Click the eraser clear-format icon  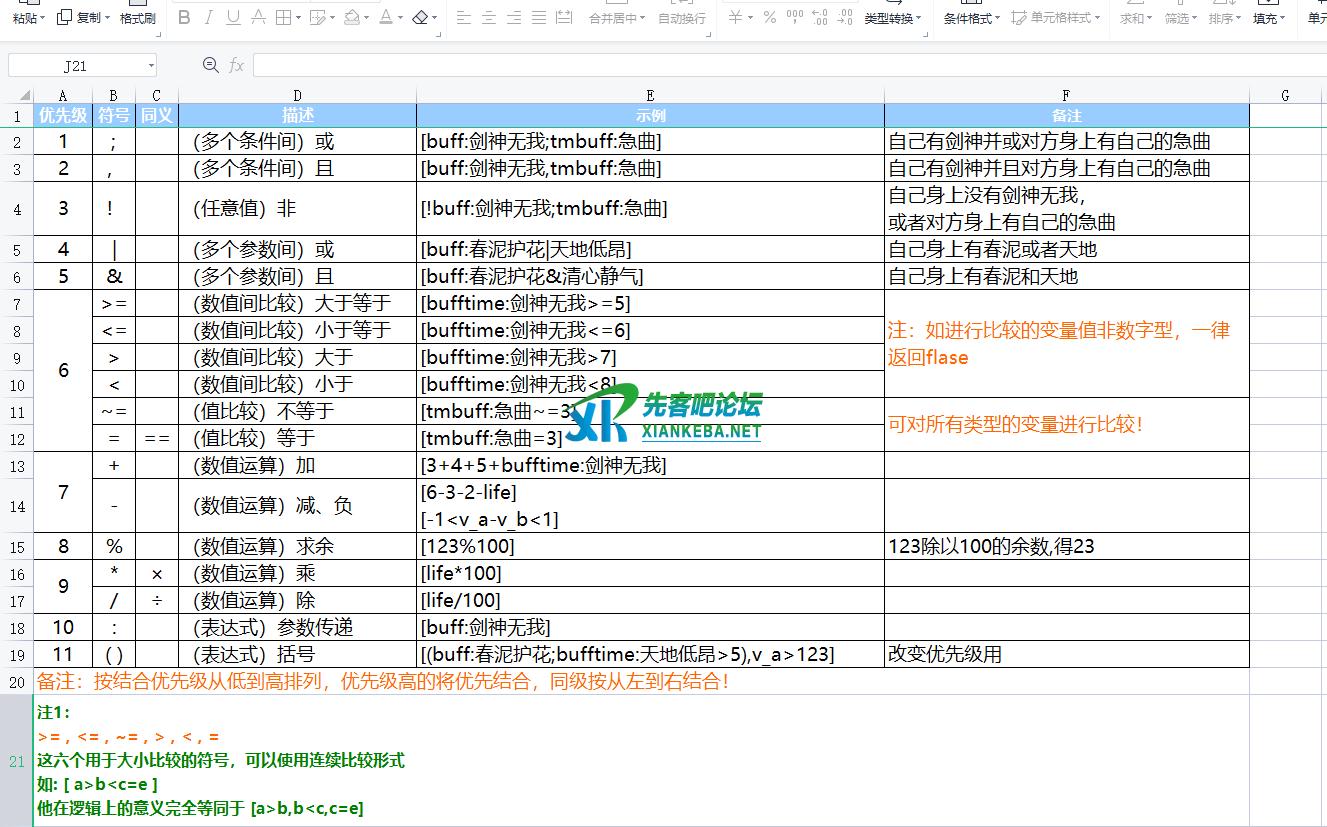419,17
